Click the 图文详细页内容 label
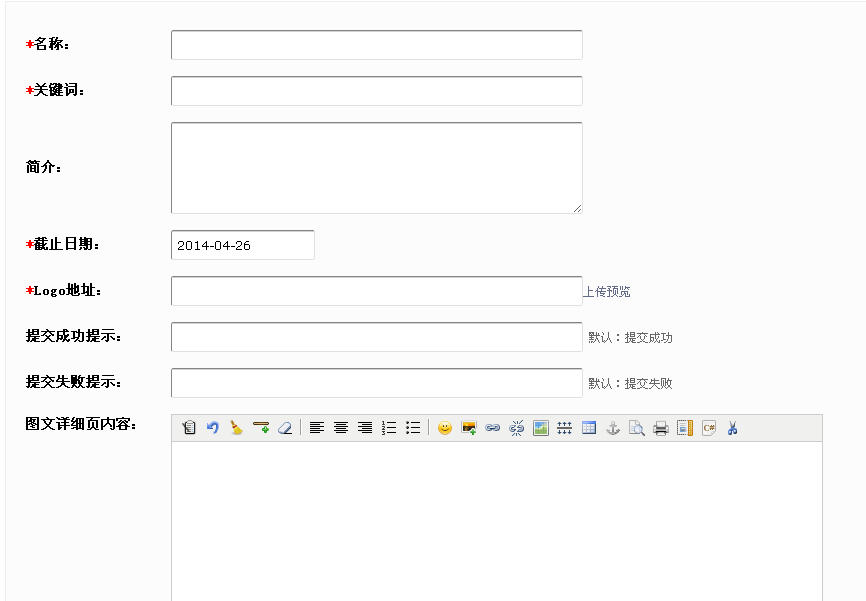 81,424
